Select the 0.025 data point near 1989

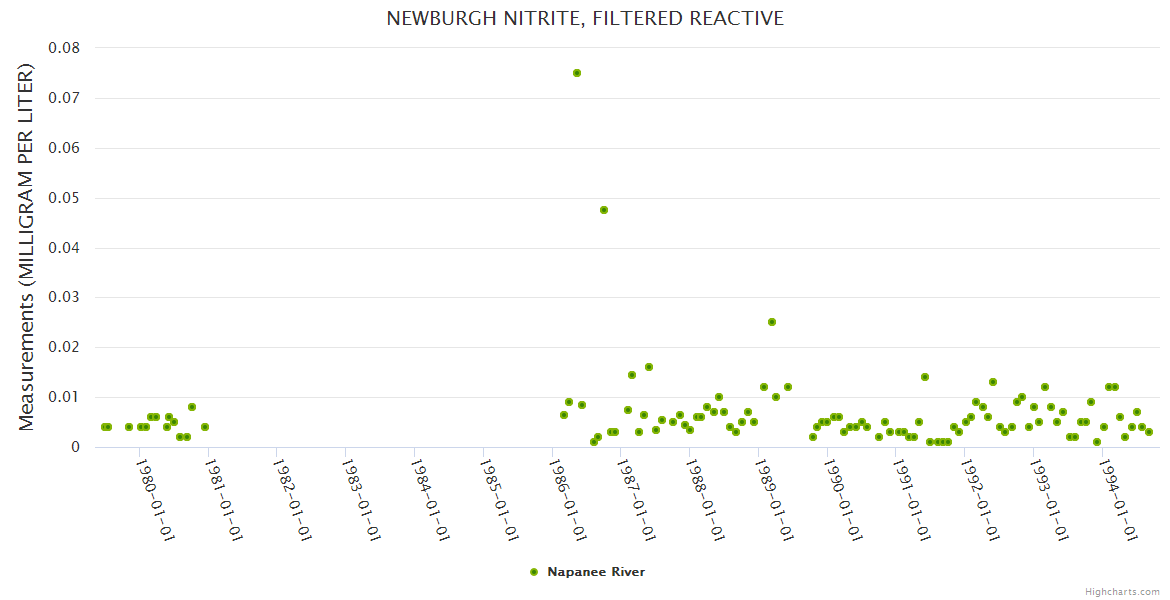pos(772,322)
